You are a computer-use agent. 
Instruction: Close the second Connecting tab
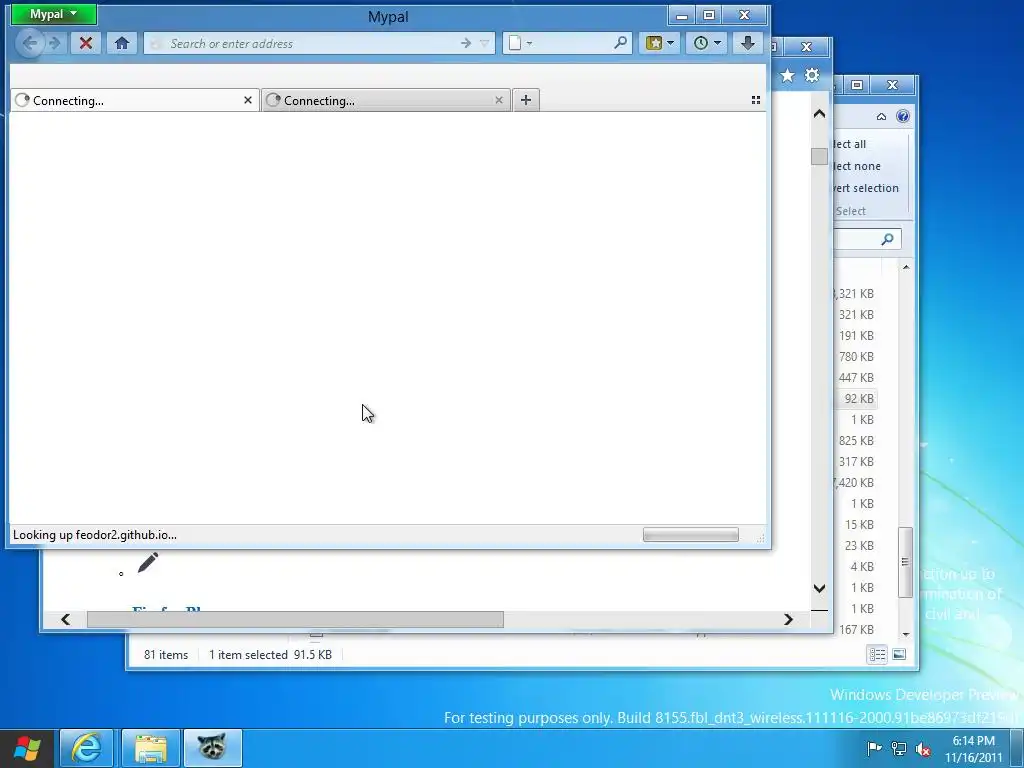pyautogui.click(x=499, y=100)
